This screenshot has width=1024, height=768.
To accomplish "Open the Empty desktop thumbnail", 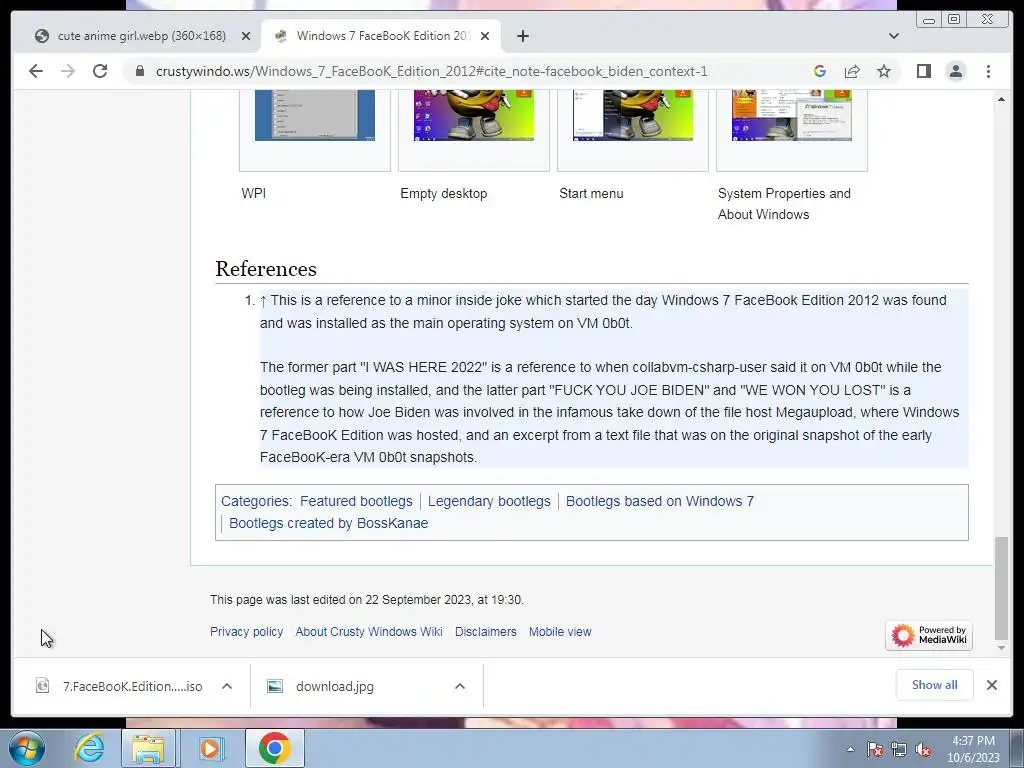I will pyautogui.click(x=473, y=115).
